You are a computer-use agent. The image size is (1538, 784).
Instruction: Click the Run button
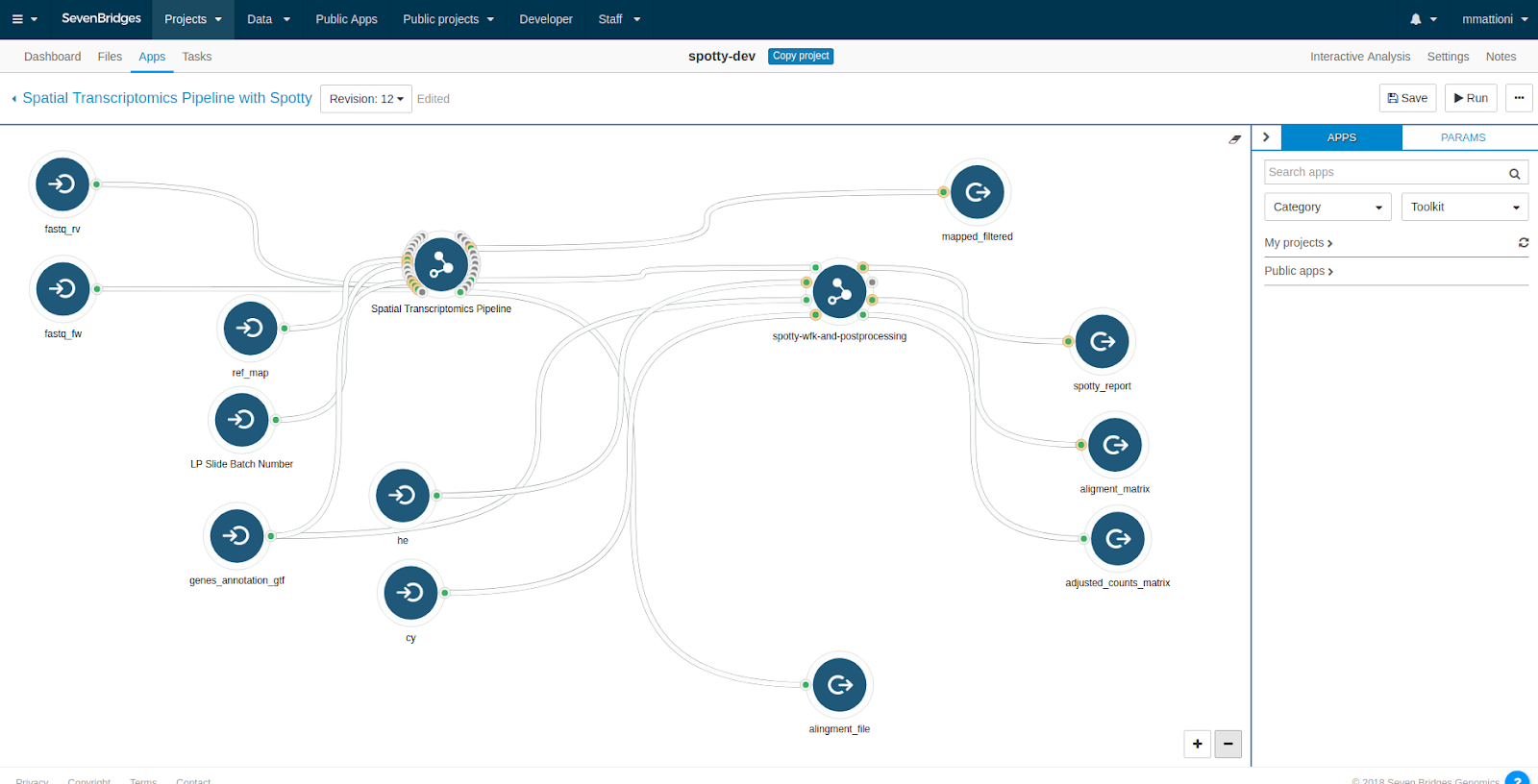1471,98
